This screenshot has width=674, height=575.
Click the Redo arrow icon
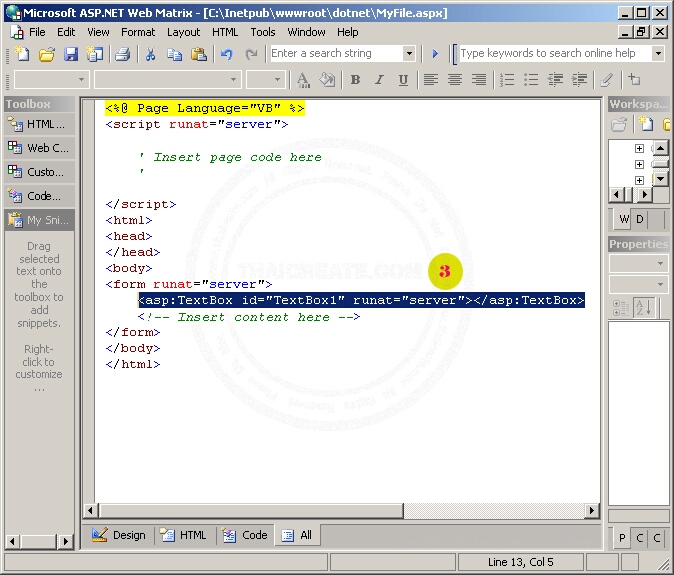(251, 54)
